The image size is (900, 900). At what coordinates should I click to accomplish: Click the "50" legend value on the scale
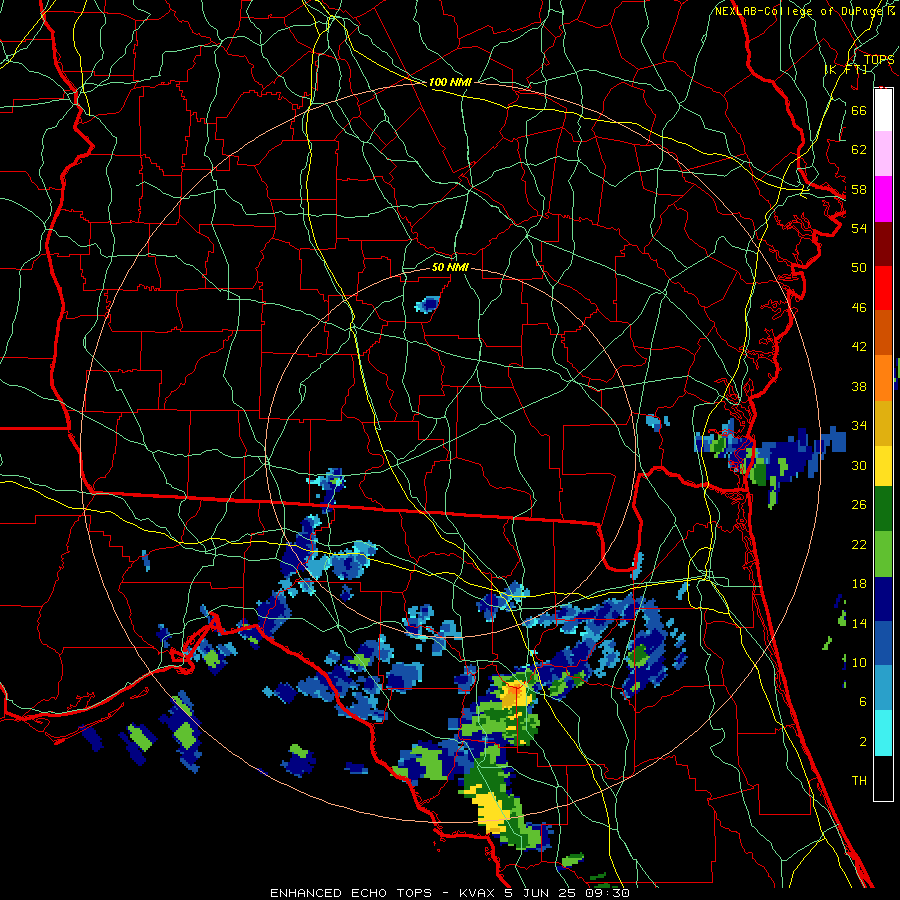click(x=859, y=268)
